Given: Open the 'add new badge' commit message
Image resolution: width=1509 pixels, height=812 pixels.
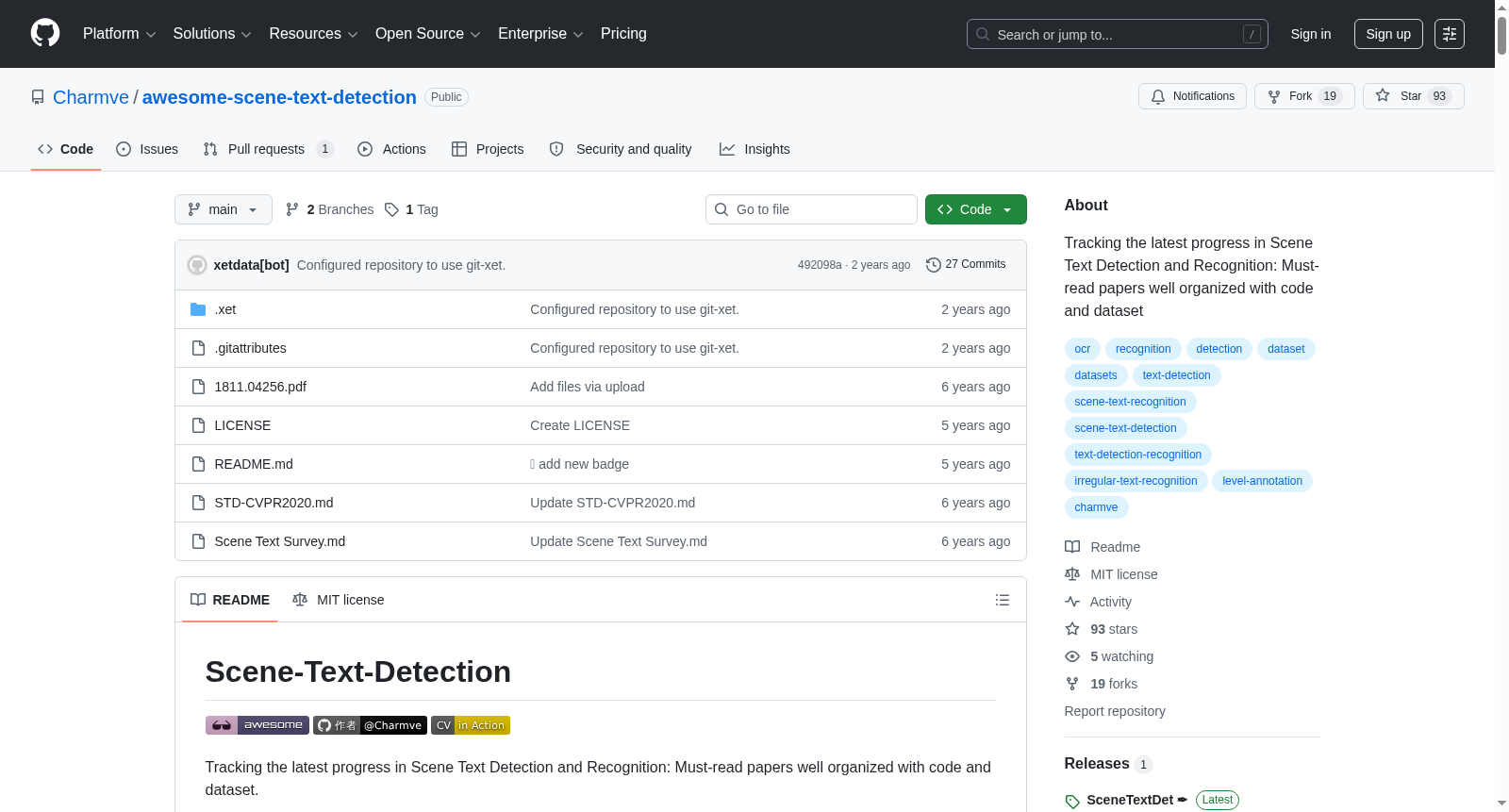Looking at the screenshot, I should click(x=579, y=464).
